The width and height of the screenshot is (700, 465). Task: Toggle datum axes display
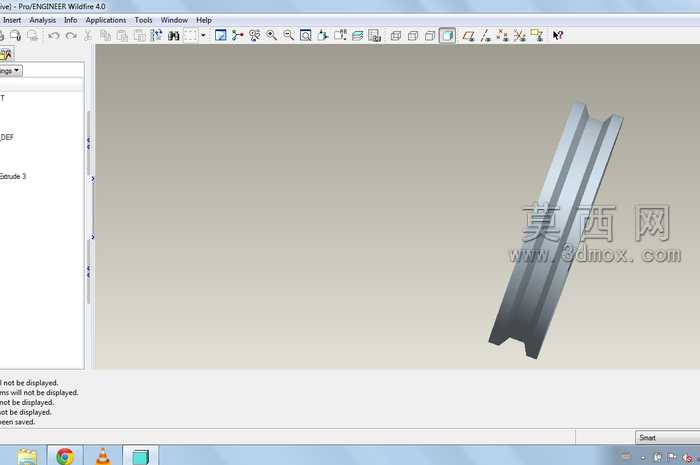click(x=485, y=36)
